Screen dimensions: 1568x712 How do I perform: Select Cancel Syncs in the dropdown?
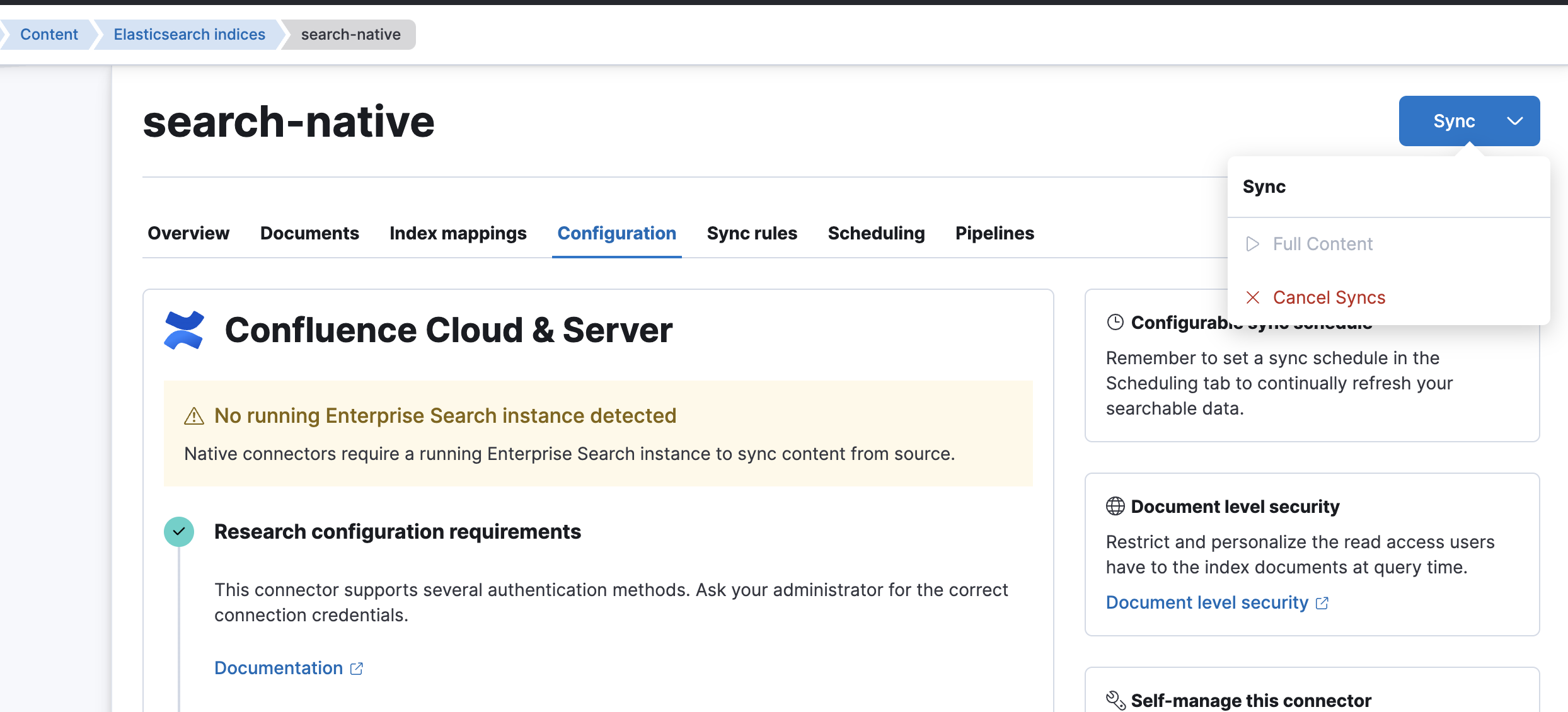1389,297
